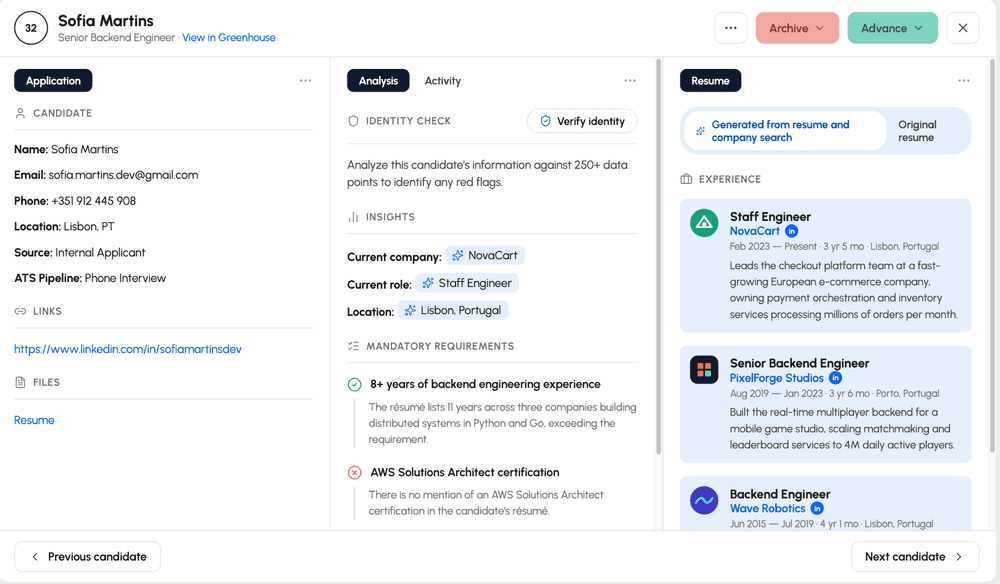Open Wave Robotics LinkedIn icon
1000x584 pixels.
click(817, 509)
